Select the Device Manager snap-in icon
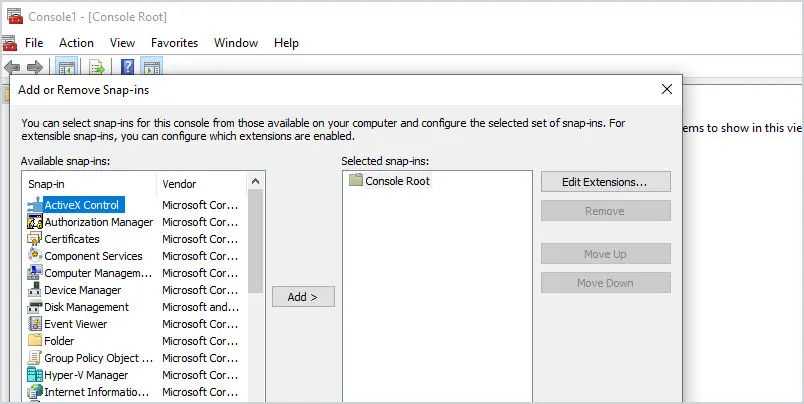Screen dimensions: 804x404 (34, 290)
